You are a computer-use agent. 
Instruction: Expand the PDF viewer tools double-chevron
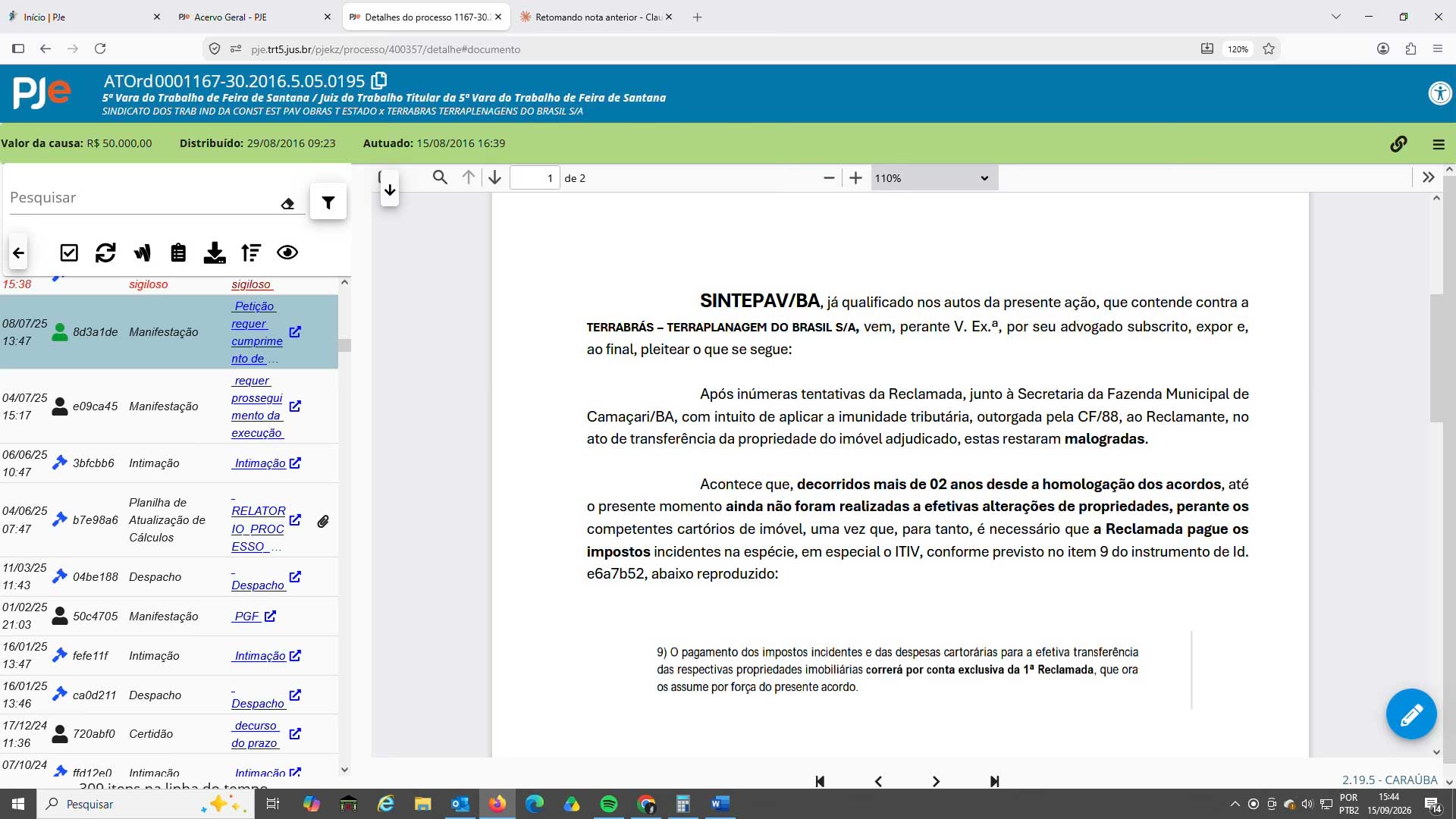(1429, 177)
